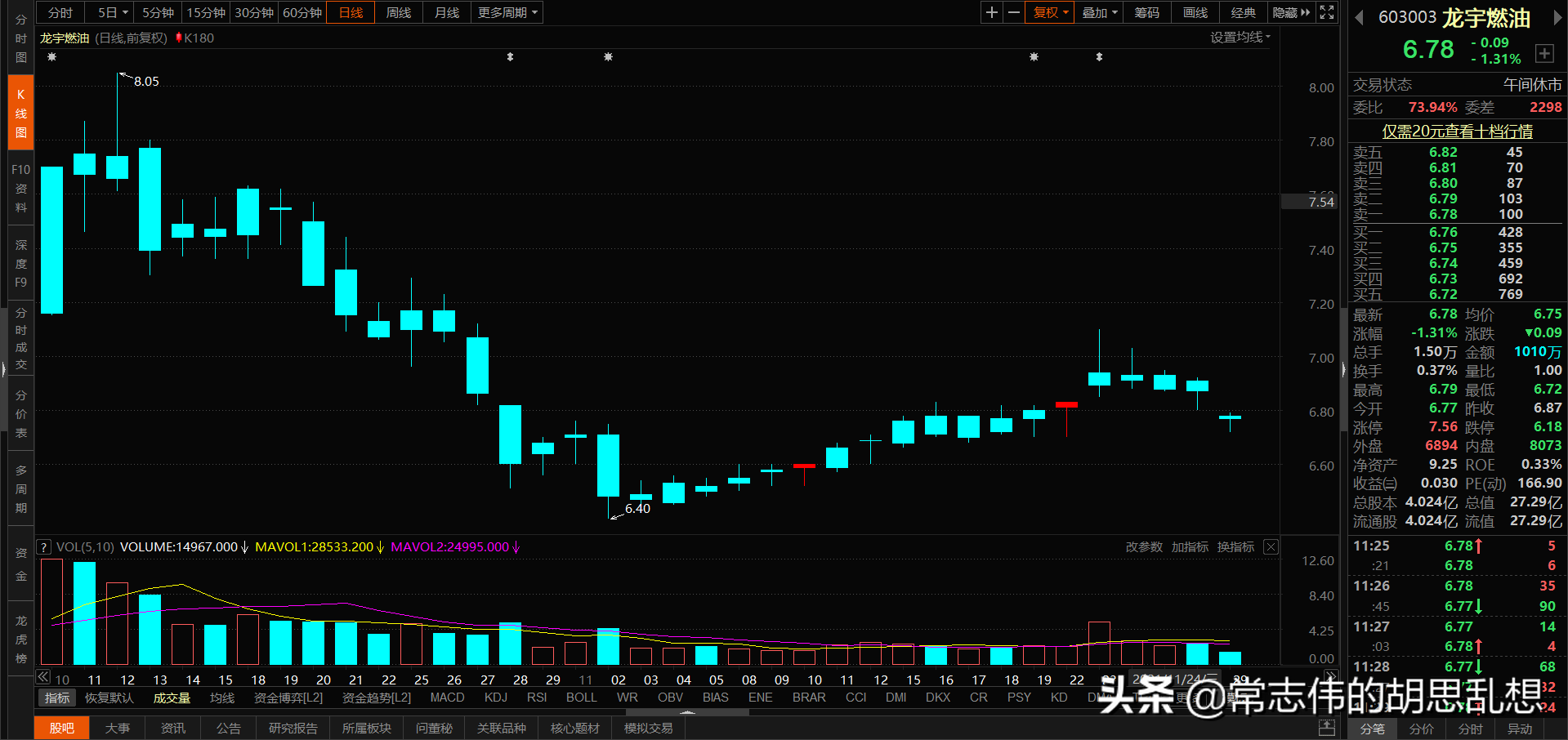The image size is (1568, 740).
Task: Switch to next stock using the right arrow
Action: tap(1557, 16)
